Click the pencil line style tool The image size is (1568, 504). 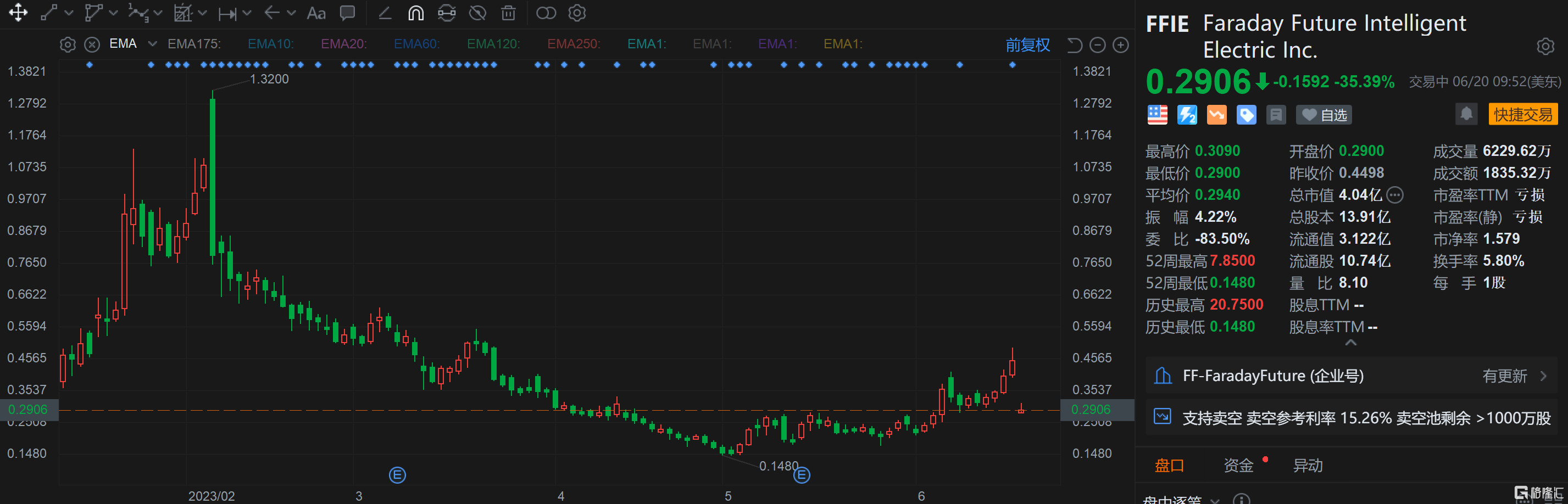(x=385, y=13)
